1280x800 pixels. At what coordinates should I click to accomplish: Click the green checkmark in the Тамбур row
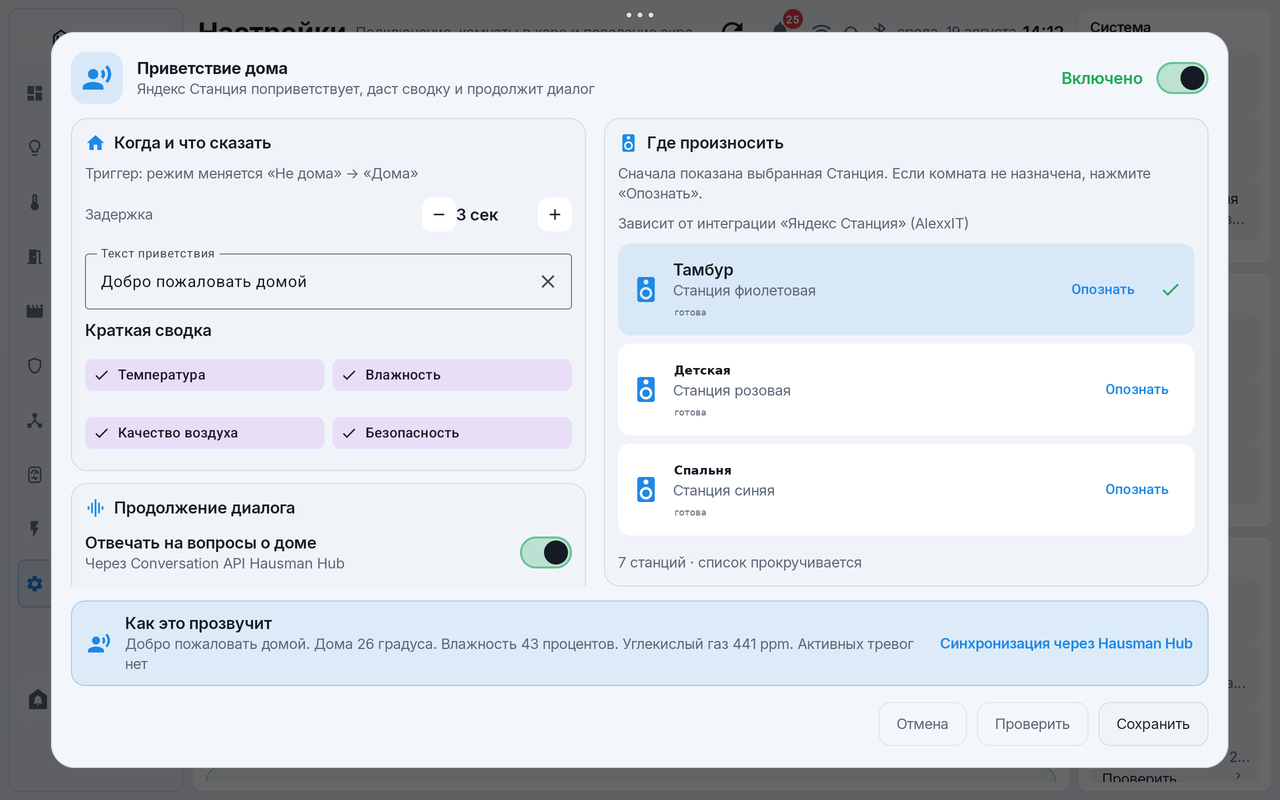pyautogui.click(x=1170, y=290)
